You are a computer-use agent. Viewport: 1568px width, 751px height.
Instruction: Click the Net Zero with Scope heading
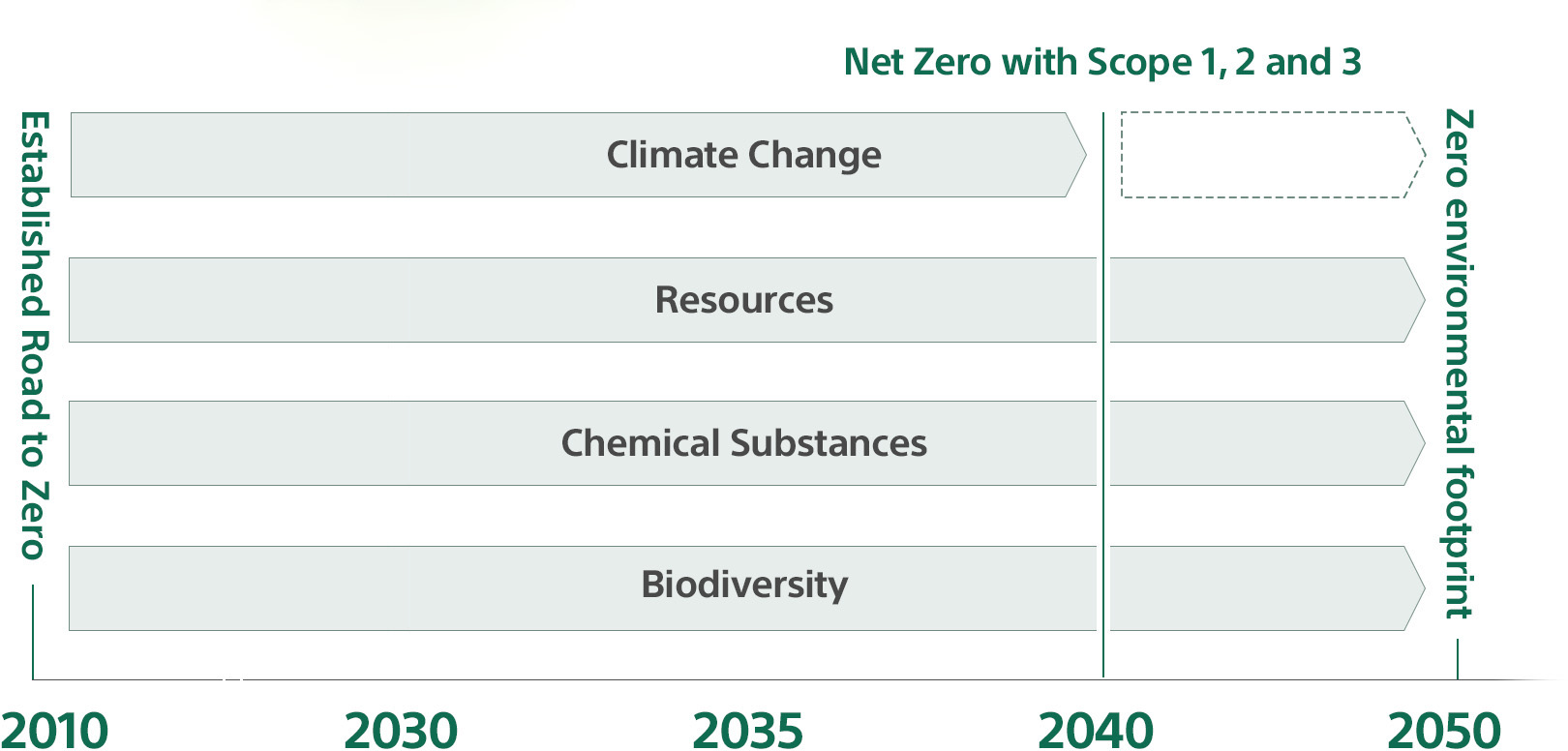pos(1101,62)
